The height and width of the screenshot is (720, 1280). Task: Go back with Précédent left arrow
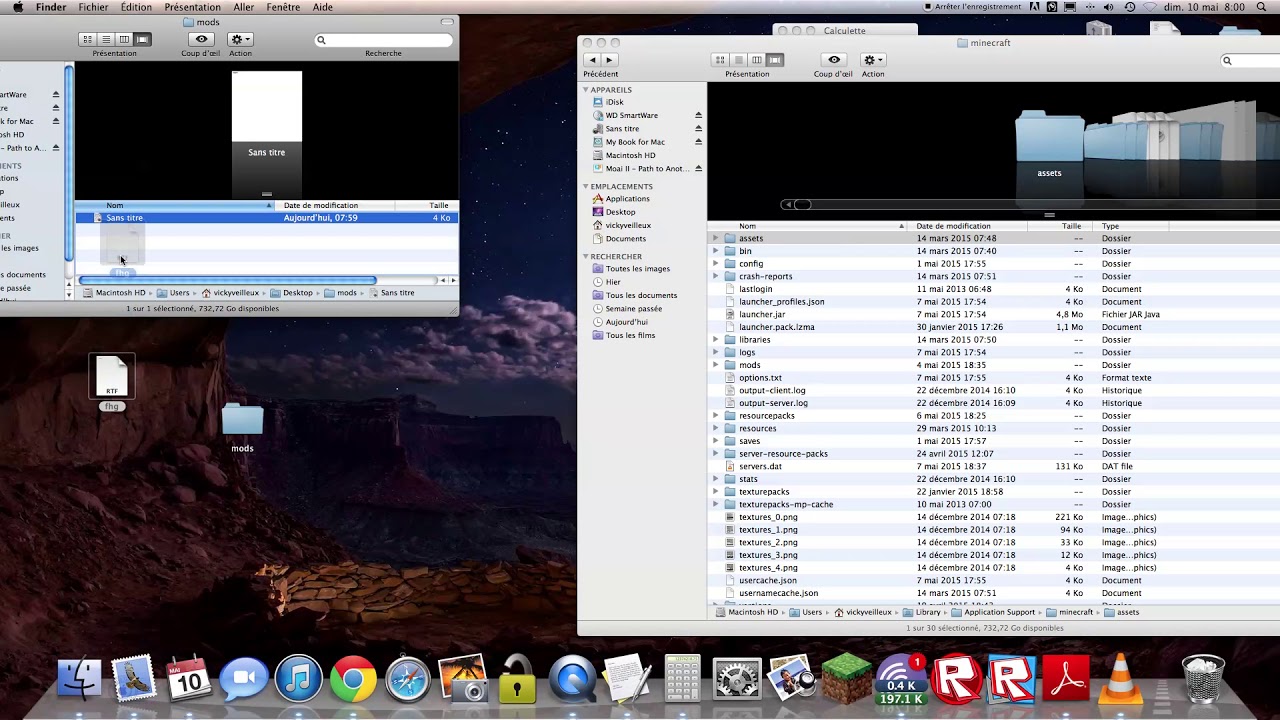(592, 60)
